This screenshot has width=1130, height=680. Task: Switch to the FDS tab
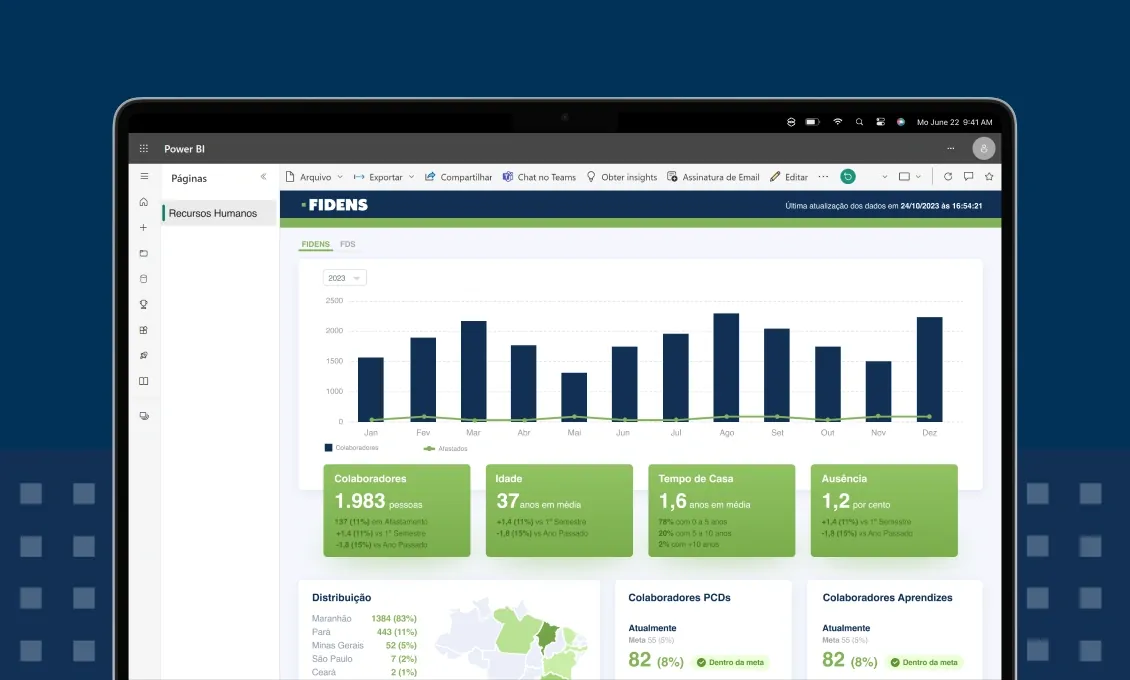click(x=347, y=244)
